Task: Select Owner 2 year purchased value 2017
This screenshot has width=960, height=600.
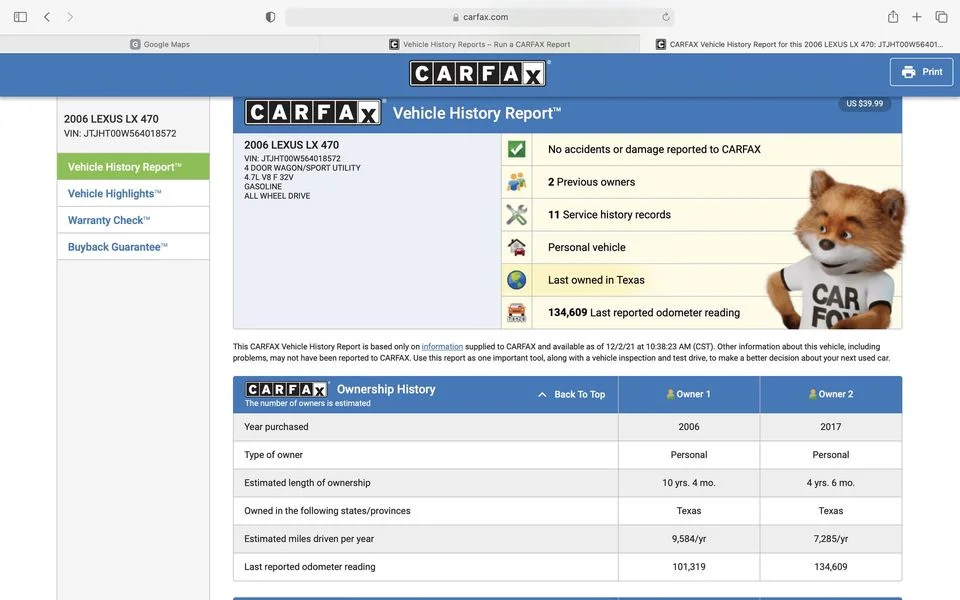Action: (x=831, y=427)
